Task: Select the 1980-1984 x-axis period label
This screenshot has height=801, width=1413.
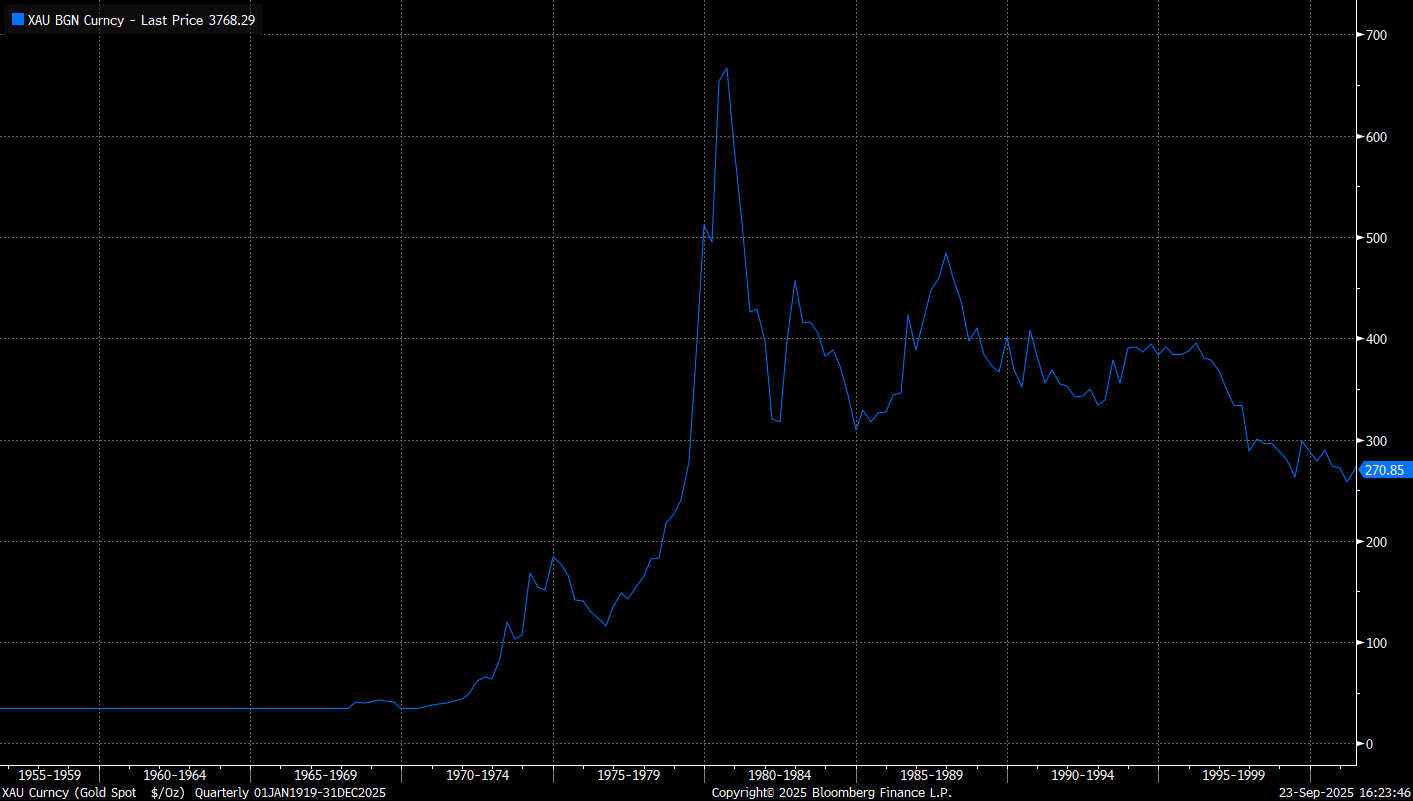Action: [780, 775]
